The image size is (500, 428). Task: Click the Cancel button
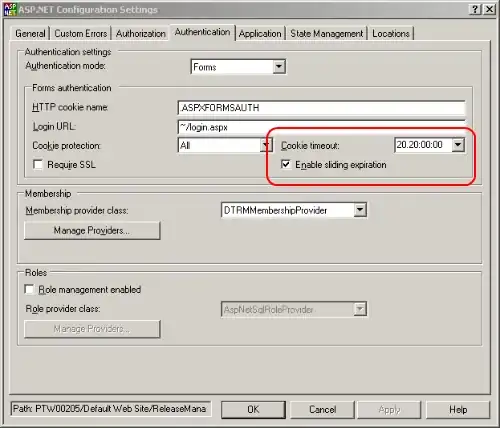click(322, 409)
